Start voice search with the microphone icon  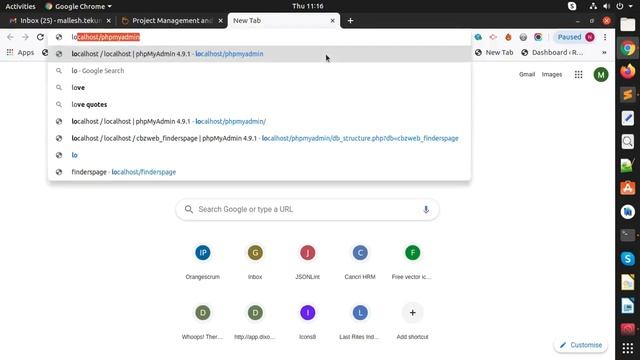point(426,209)
